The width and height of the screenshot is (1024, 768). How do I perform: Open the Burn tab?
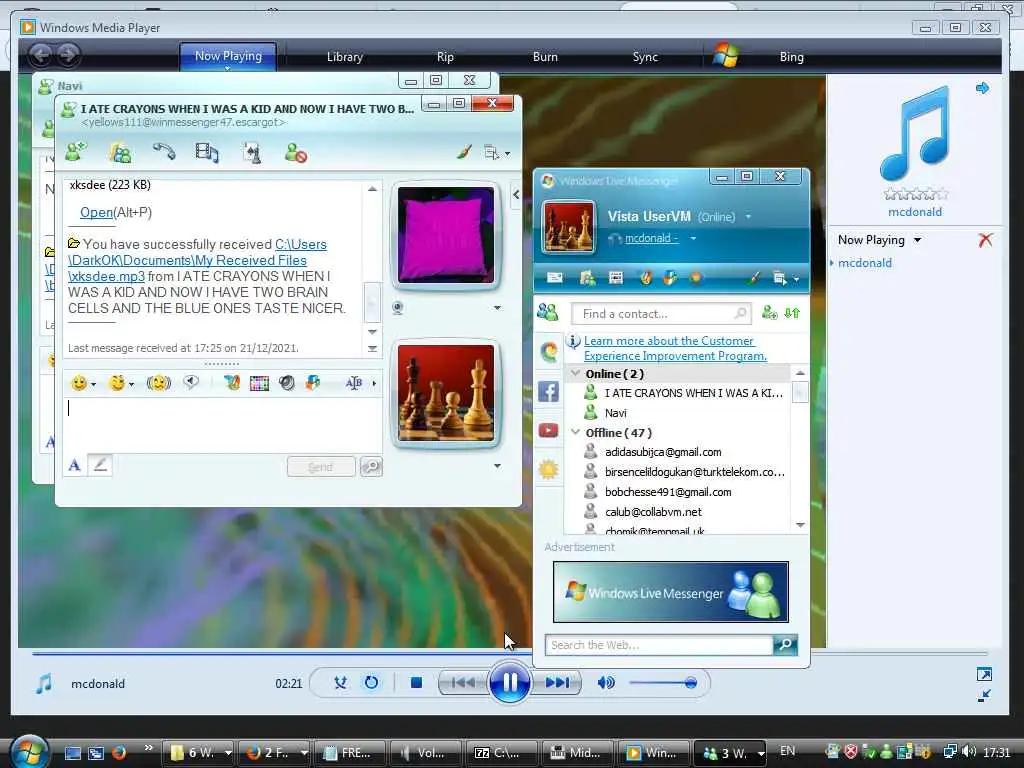point(545,57)
